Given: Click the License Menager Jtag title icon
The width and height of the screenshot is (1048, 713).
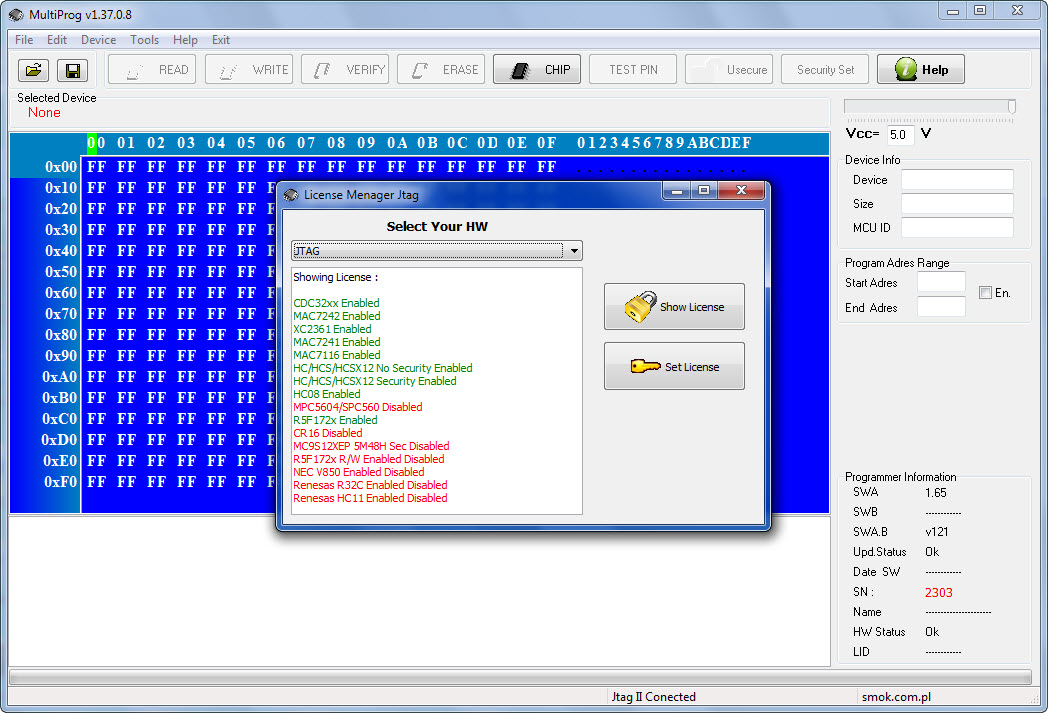Looking at the screenshot, I should pyautogui.click(x=291, y=195).
